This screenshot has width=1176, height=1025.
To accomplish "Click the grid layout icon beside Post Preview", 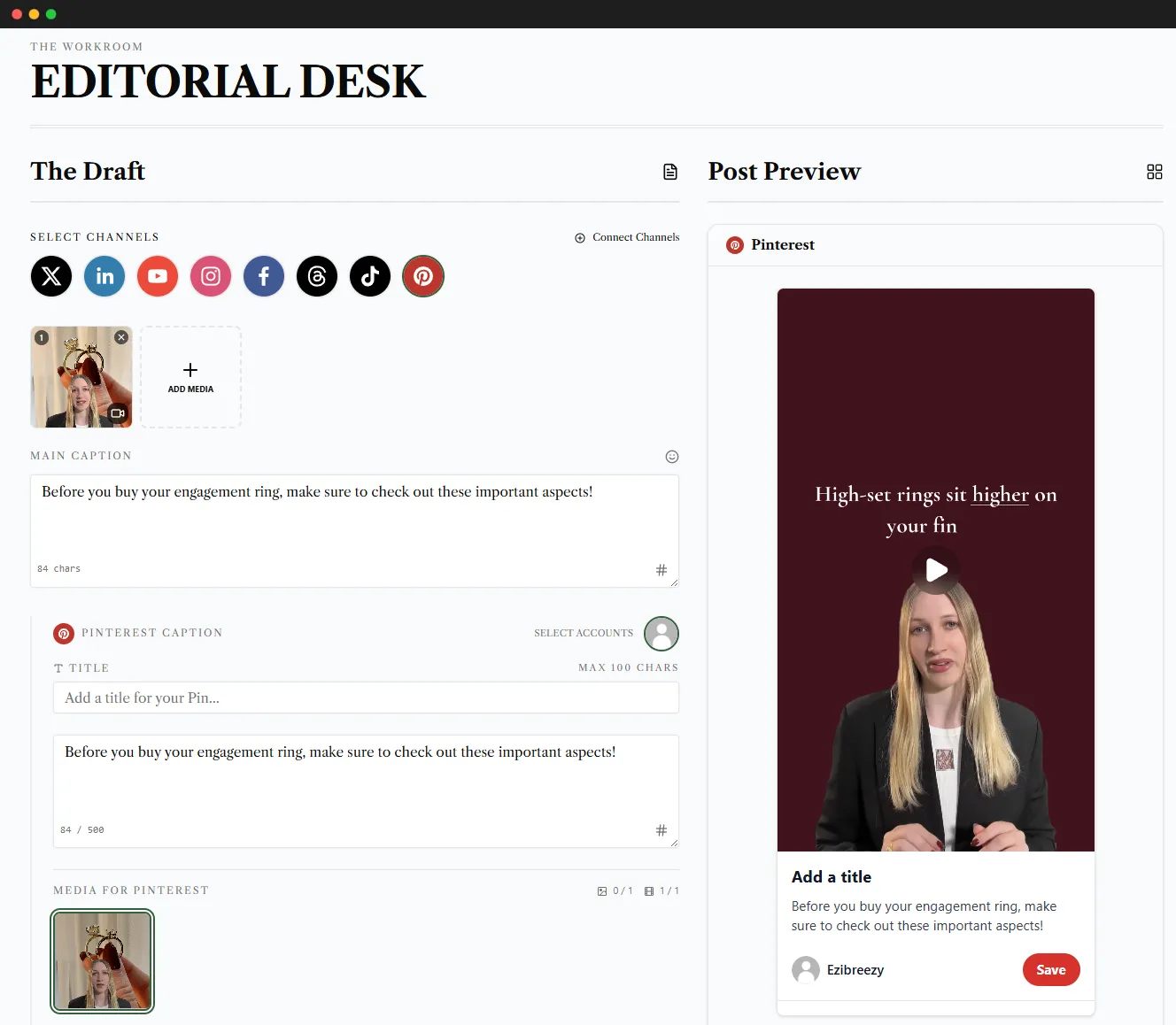I will (1155, 171).
